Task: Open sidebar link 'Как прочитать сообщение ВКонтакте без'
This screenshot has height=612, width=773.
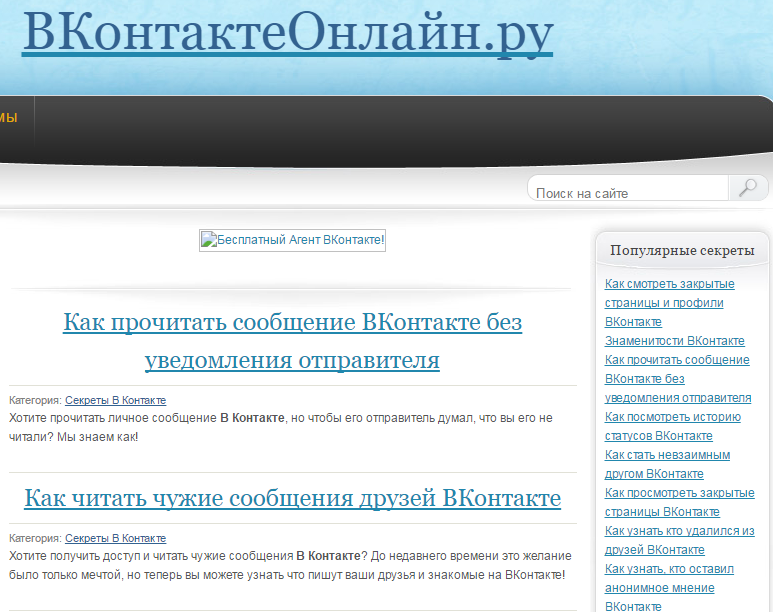Action: click(678, 379)
